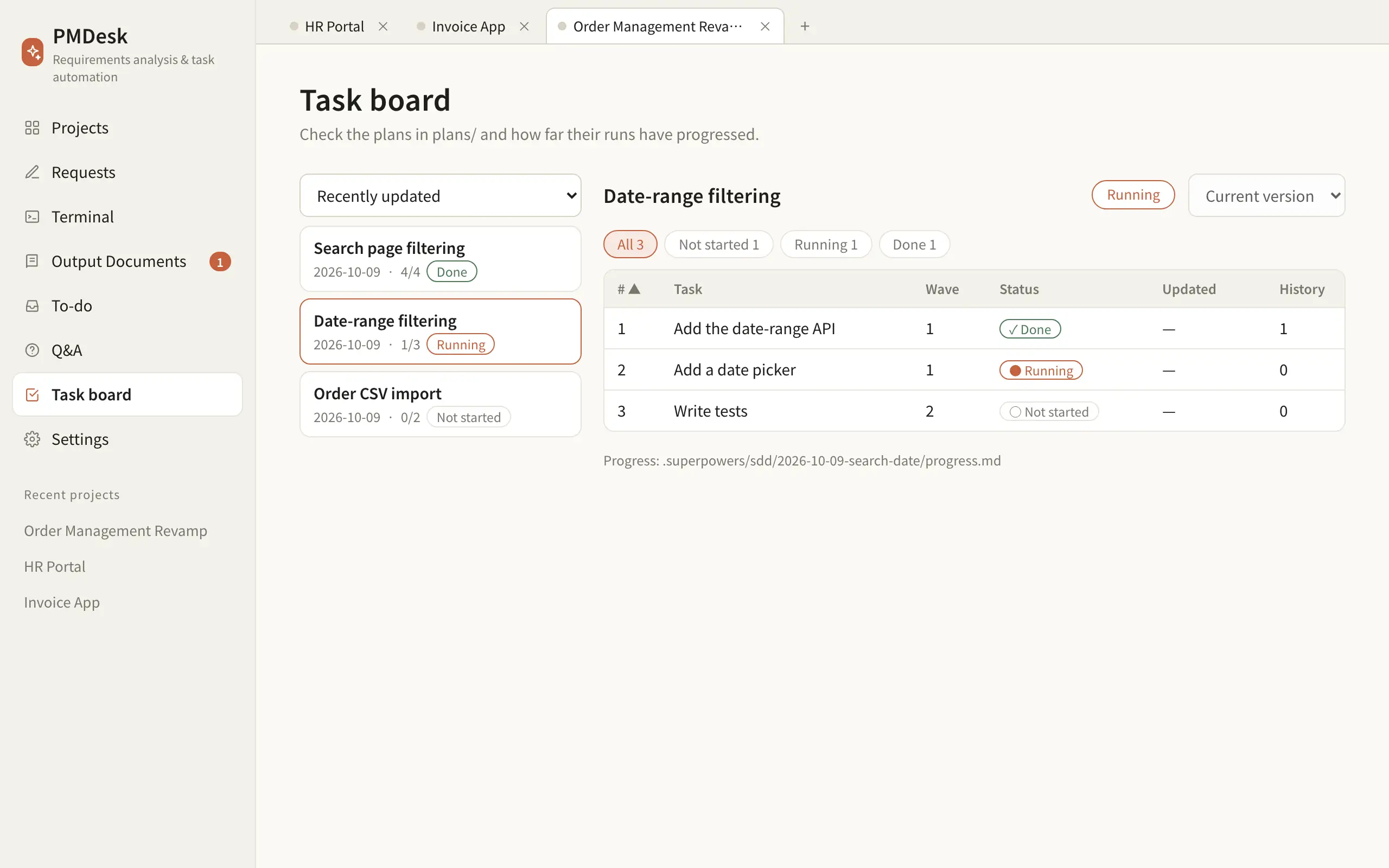Viewport: 1389px width, 868px height.
Task: Open recent project Invoice App
Action: [62, 602]
